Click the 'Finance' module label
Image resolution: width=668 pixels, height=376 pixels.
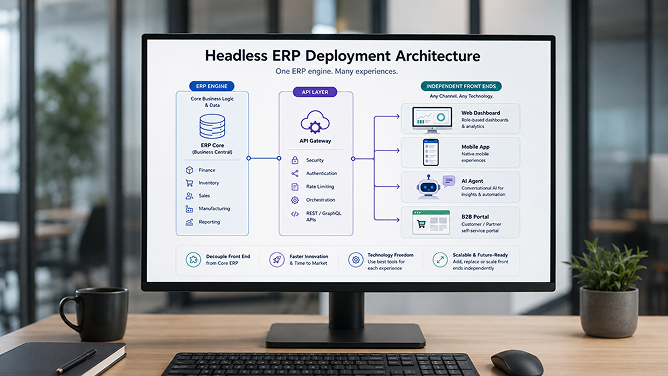click(x=207, y=170)
